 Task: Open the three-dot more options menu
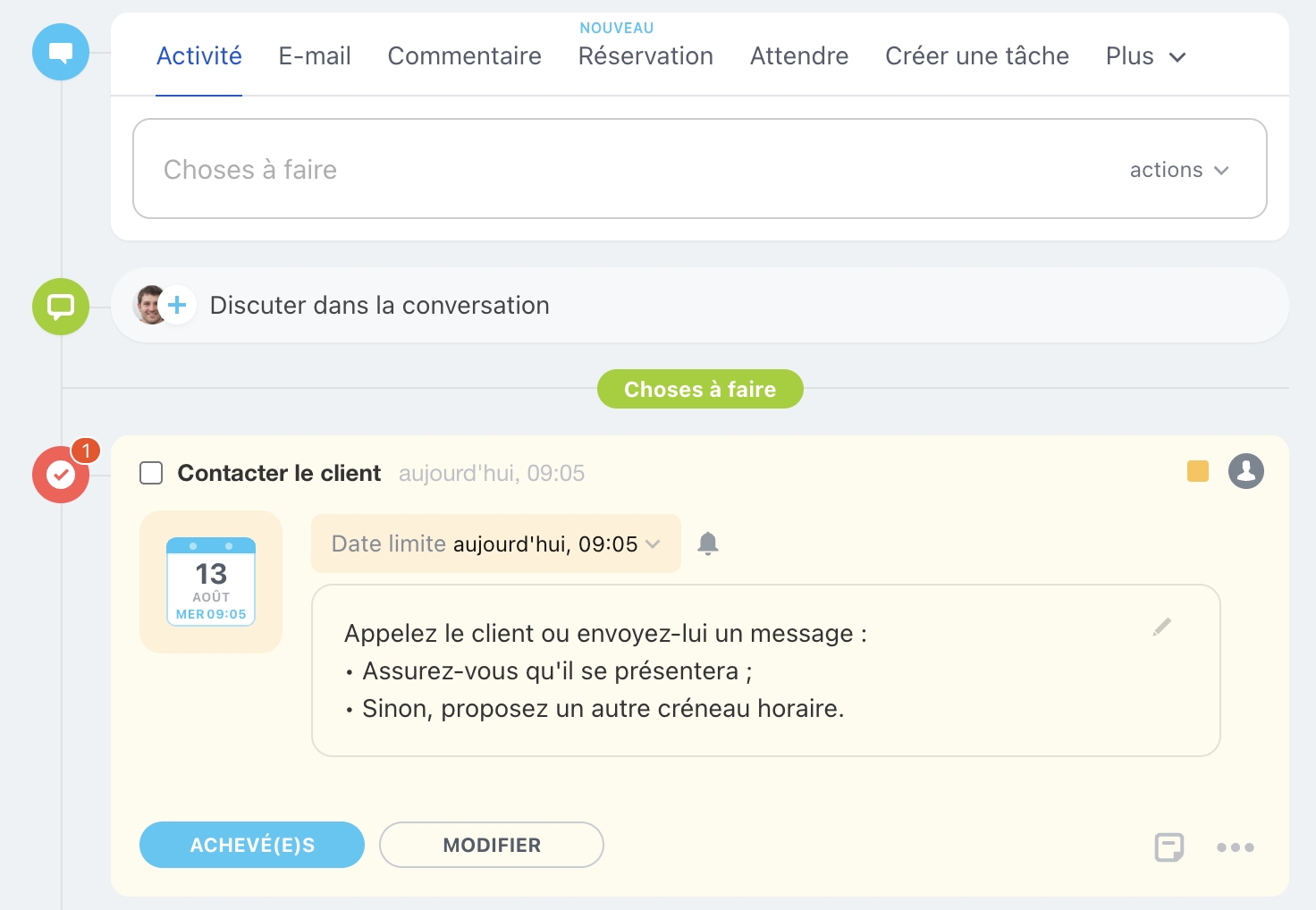tap(1235, 847)
